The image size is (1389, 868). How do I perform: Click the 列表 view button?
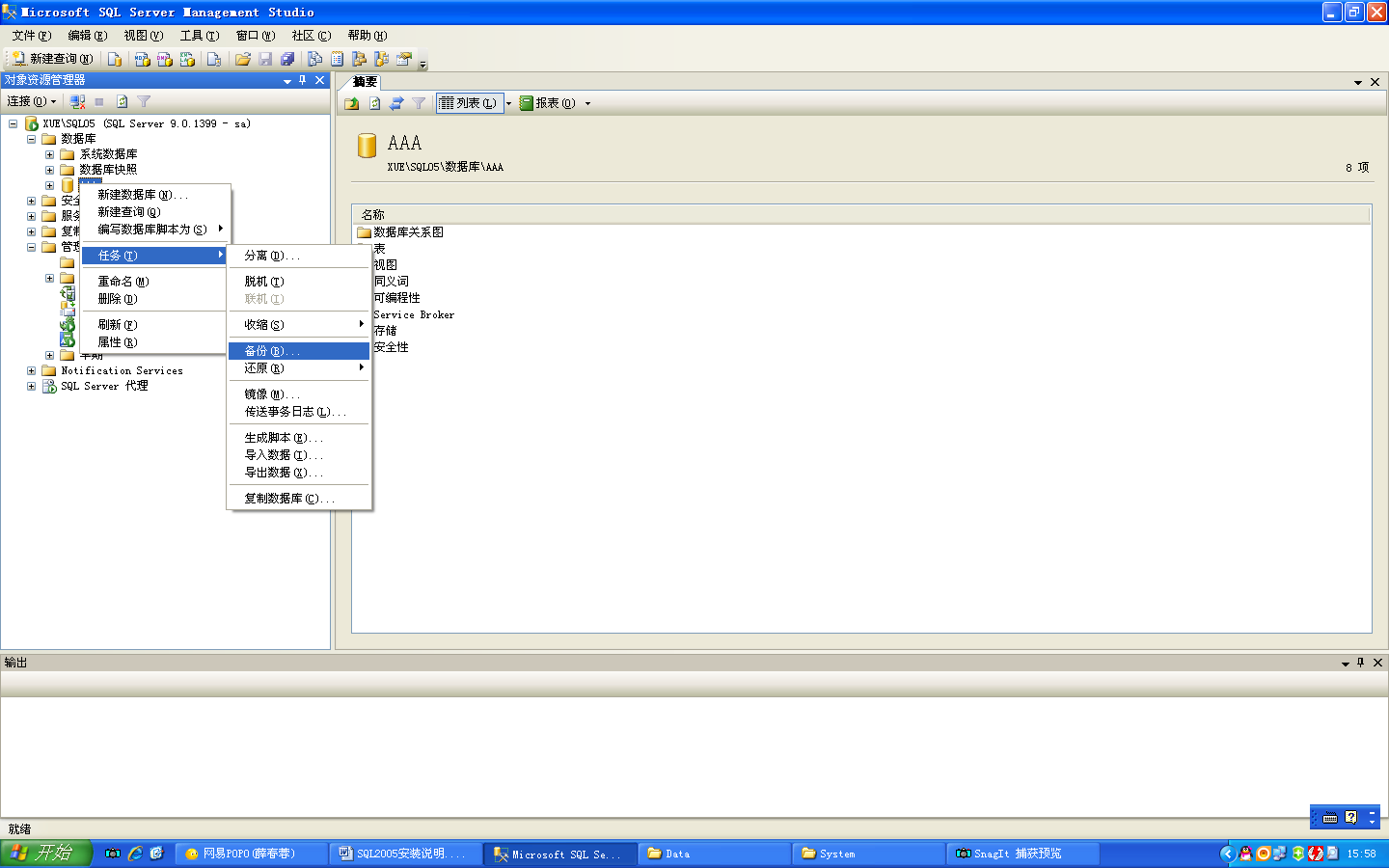pyautogui.click(x=469, y=103)
